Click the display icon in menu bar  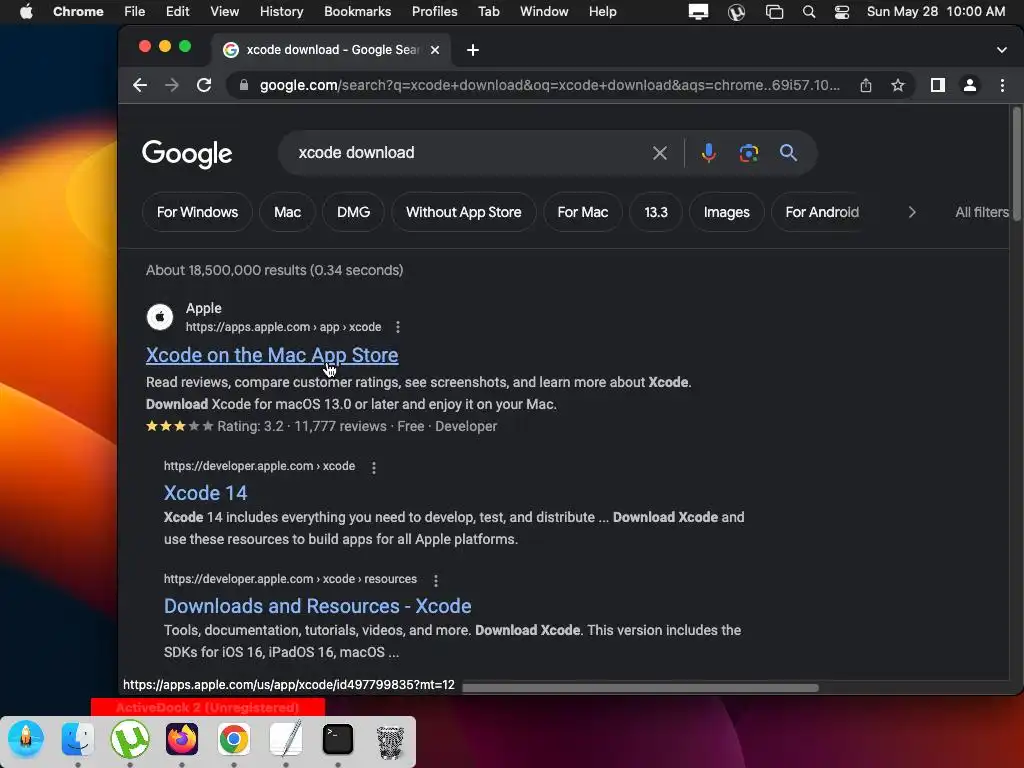pyautogui.click(x=698, y=12)
